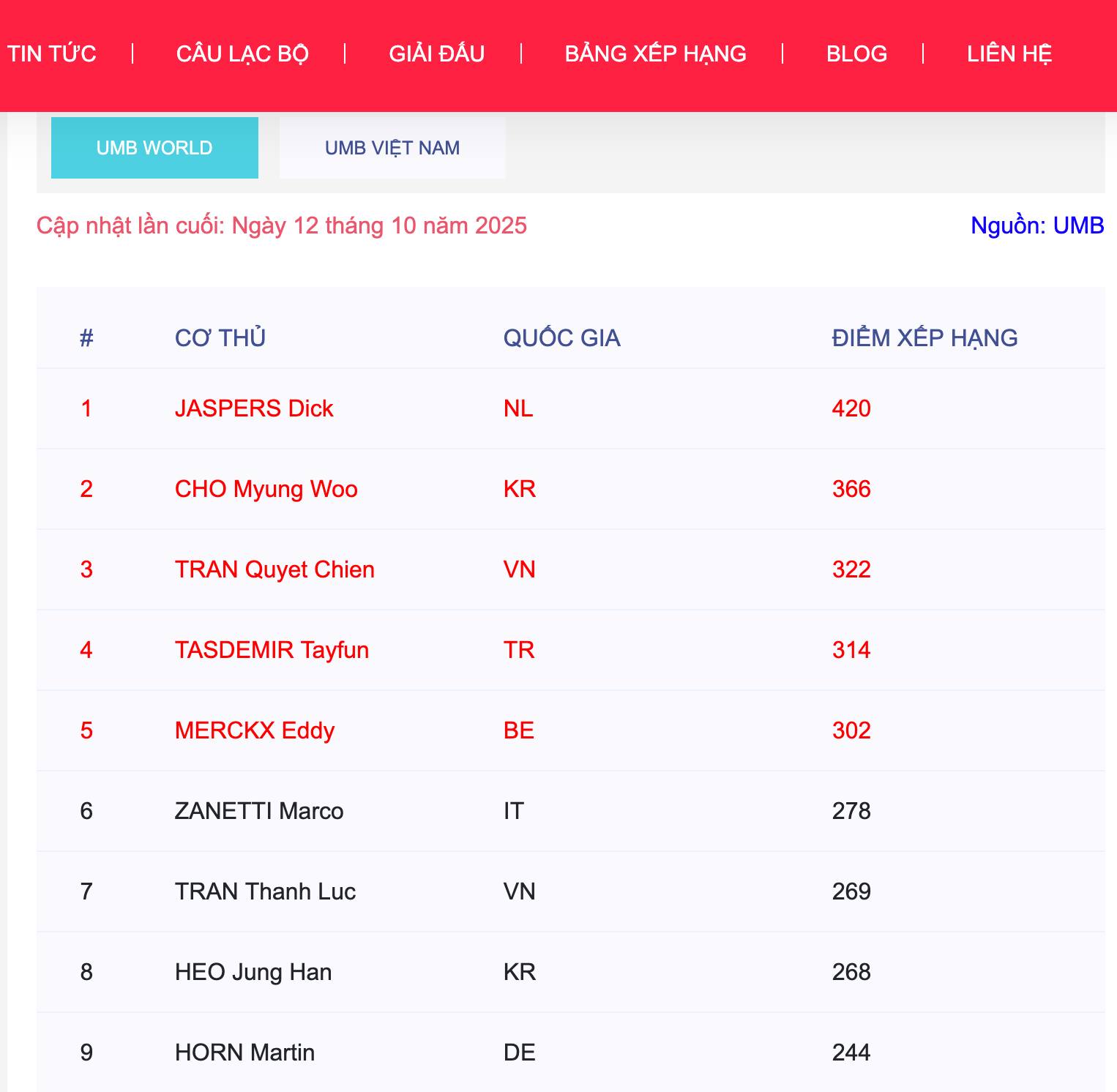
Task: Select MERCKX Eddy in the rankings
Action: (x=255, y=730)
